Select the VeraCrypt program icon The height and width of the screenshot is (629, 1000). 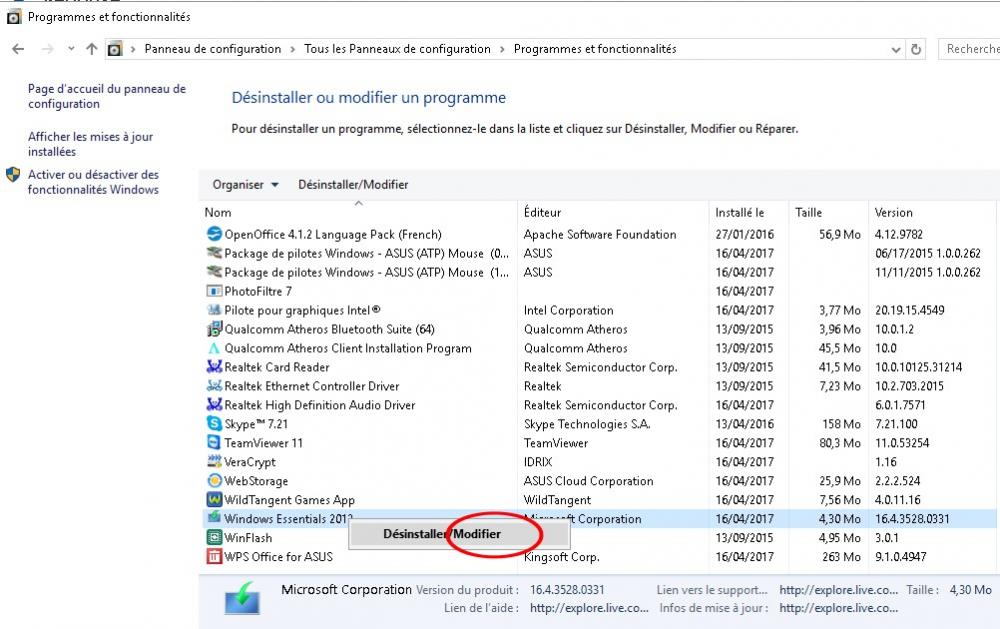[212, 462]
